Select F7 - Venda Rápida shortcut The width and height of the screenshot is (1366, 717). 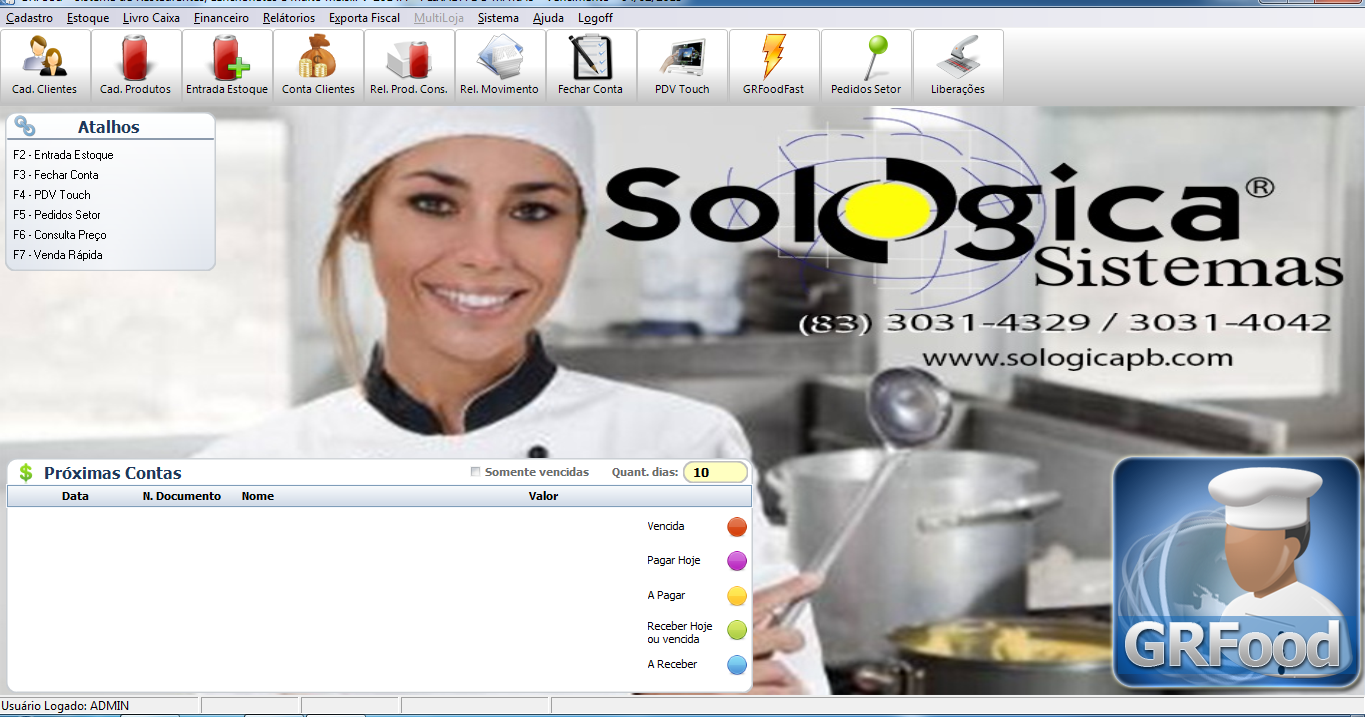(58, 255)
